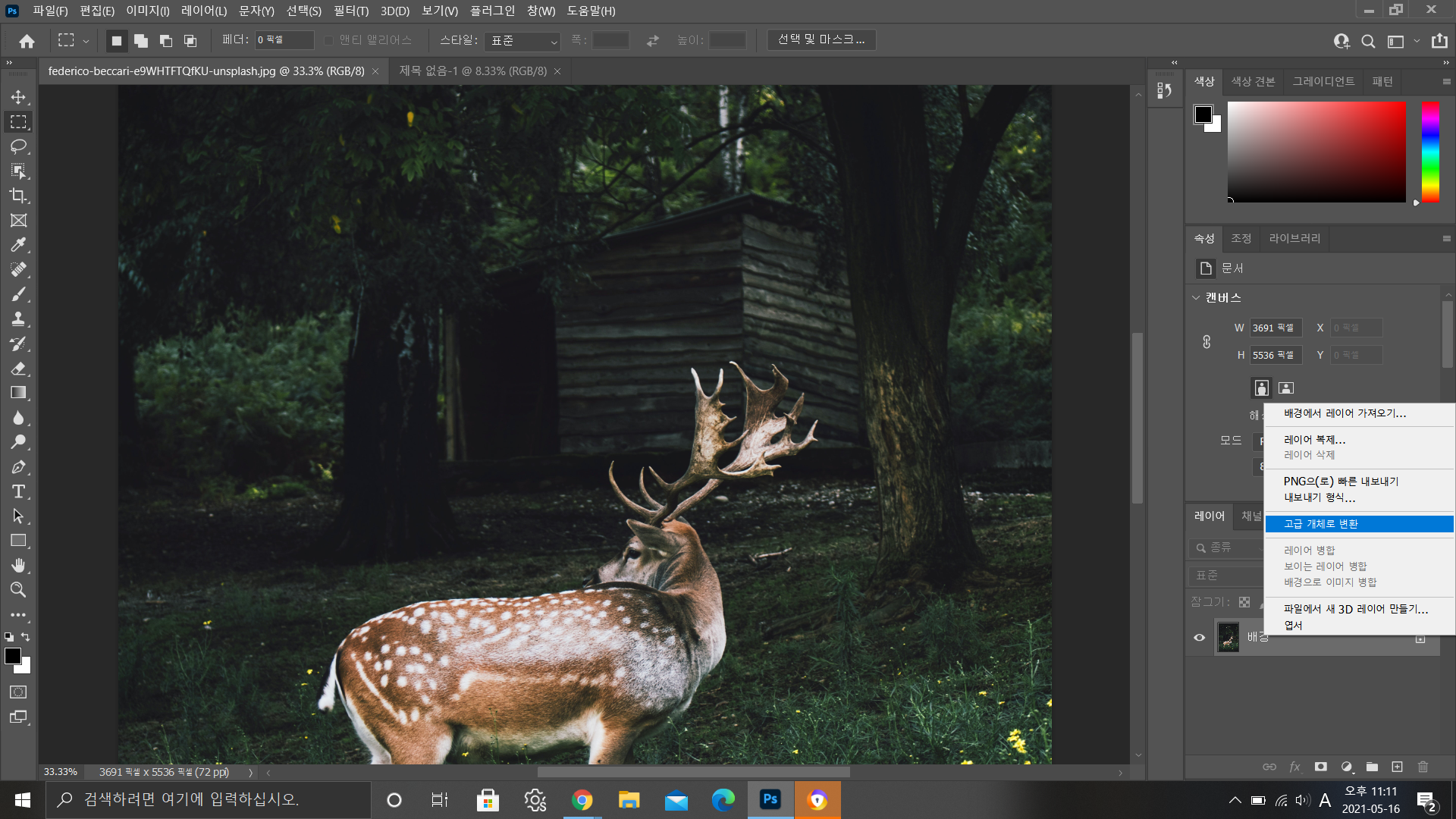Select the Clone Stamp tool

18,319
